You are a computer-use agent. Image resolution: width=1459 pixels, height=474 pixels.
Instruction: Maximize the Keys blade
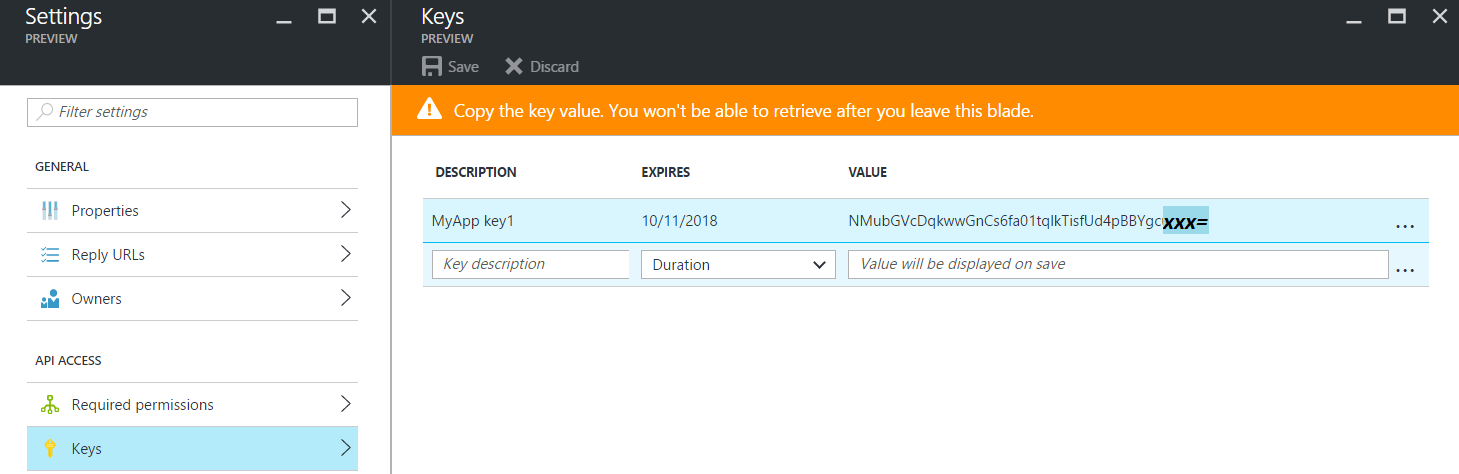(x=1397, y=16)
